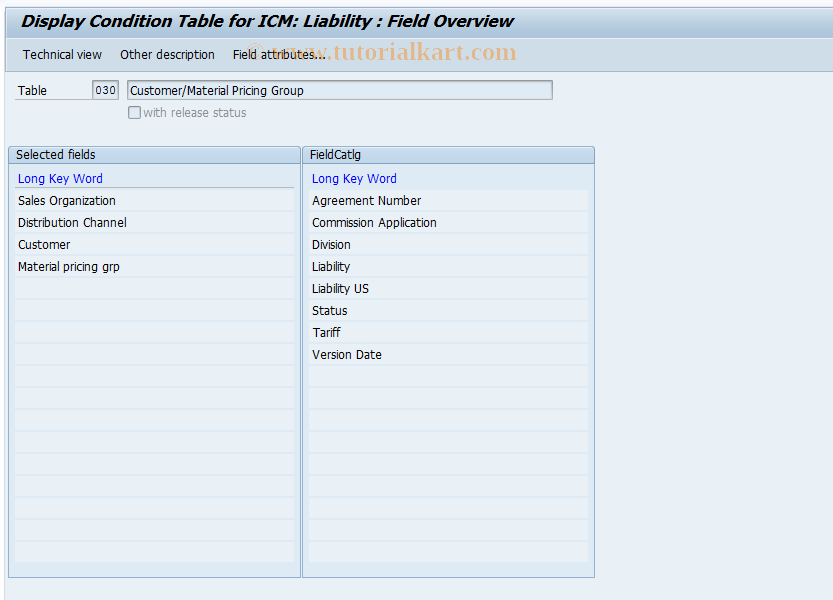Select the Customer/Material Pricing Group description field

(x=339, y=90)
